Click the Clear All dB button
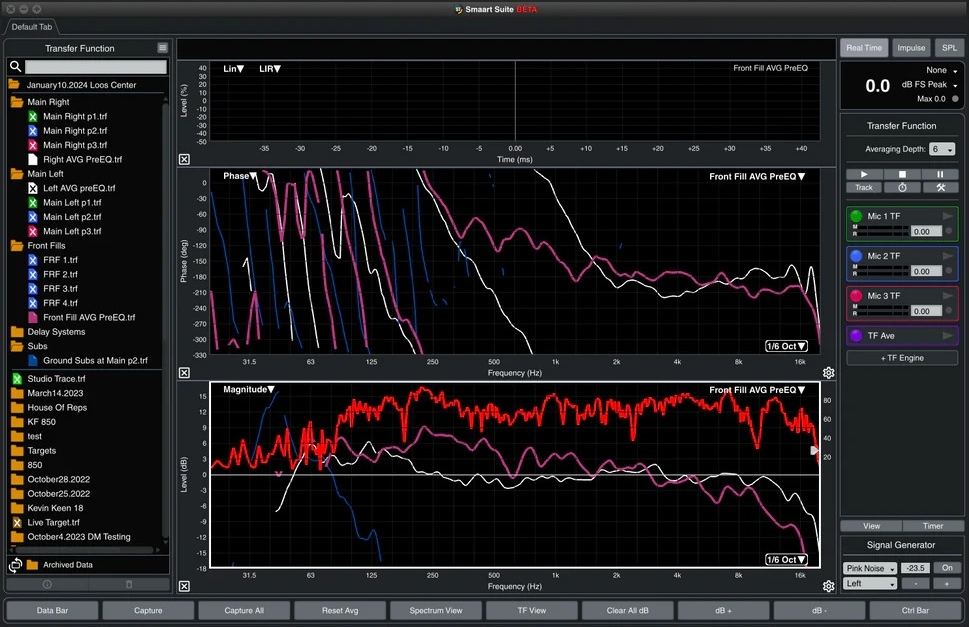Screen dimensions: 969x627 tap(627, 610)
